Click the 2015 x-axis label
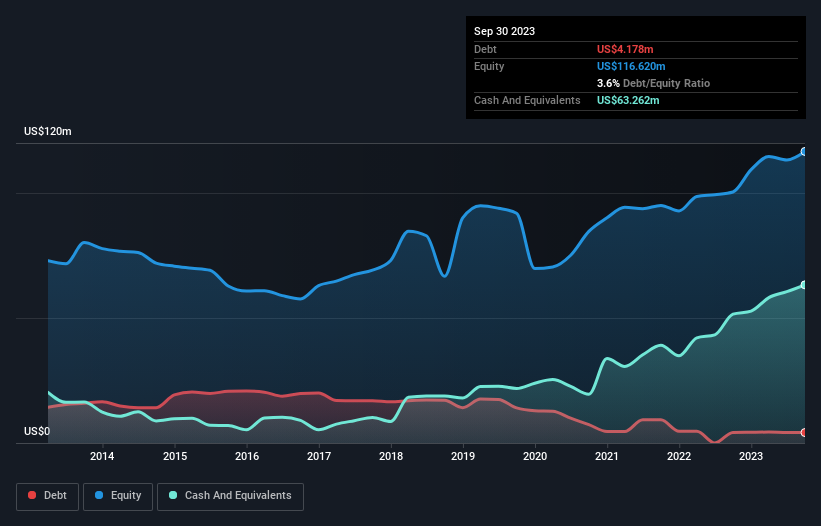Image resolution: width=821 pixels, height=526 pixels. [x=175, y=456]
